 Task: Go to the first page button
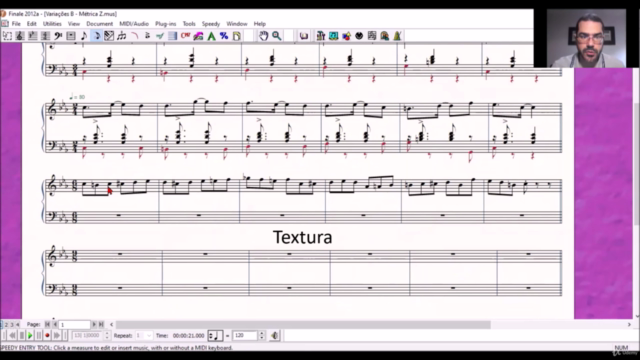tap(47, 324)
